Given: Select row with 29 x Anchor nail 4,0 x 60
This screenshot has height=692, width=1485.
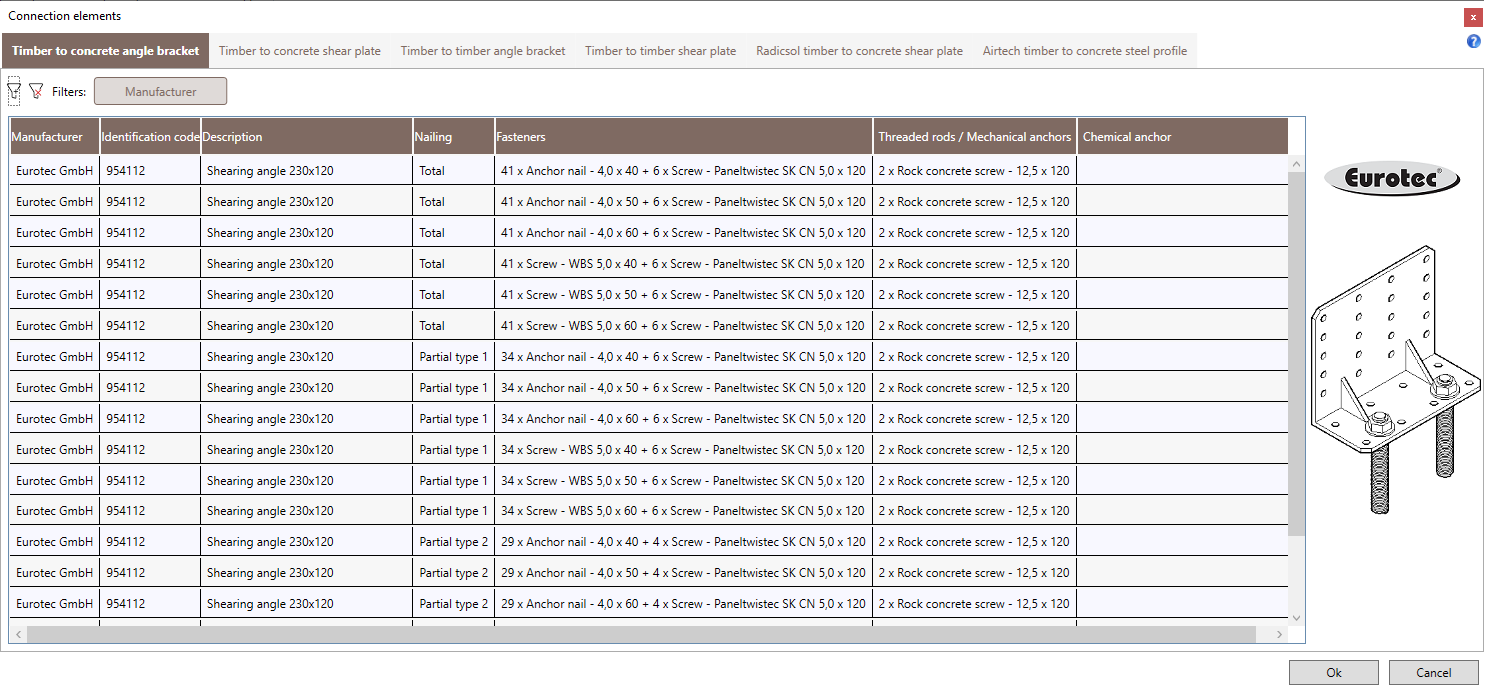Looking at the screenshot, I should point(649,604).
